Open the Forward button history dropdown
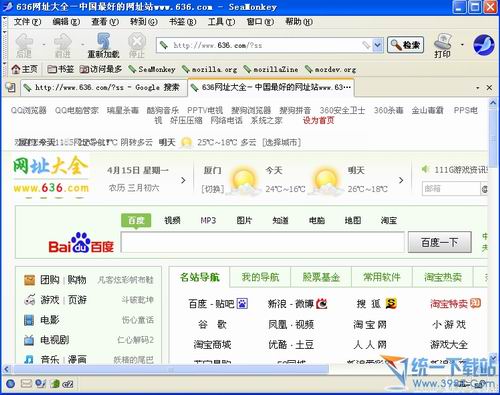The width and height of the screenshot is (500, 395). [x=82, y=45]
